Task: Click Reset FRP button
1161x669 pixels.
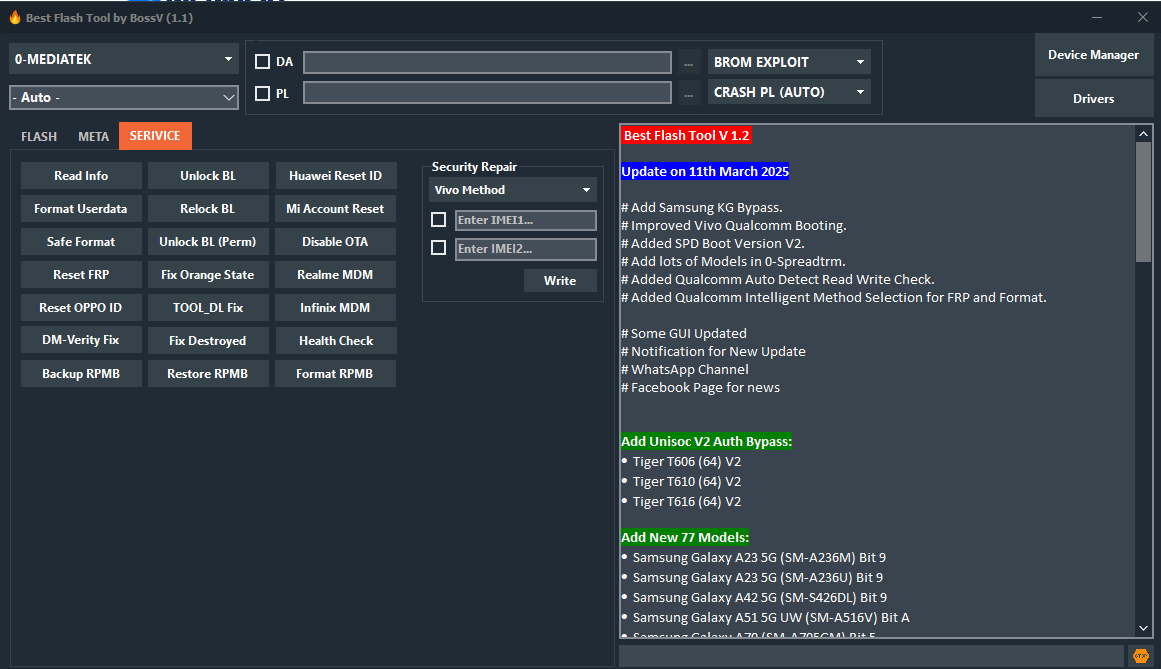Action: click(x=81, y=275)
